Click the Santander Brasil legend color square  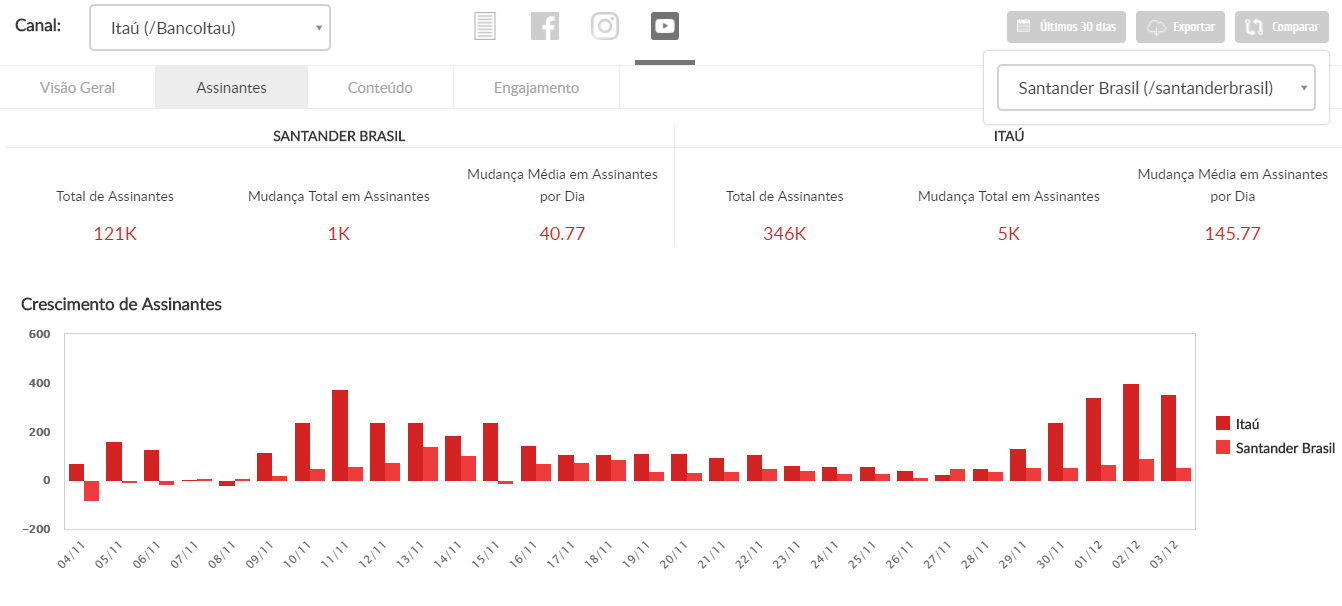pyautogui.click(x=1223, y=448)
